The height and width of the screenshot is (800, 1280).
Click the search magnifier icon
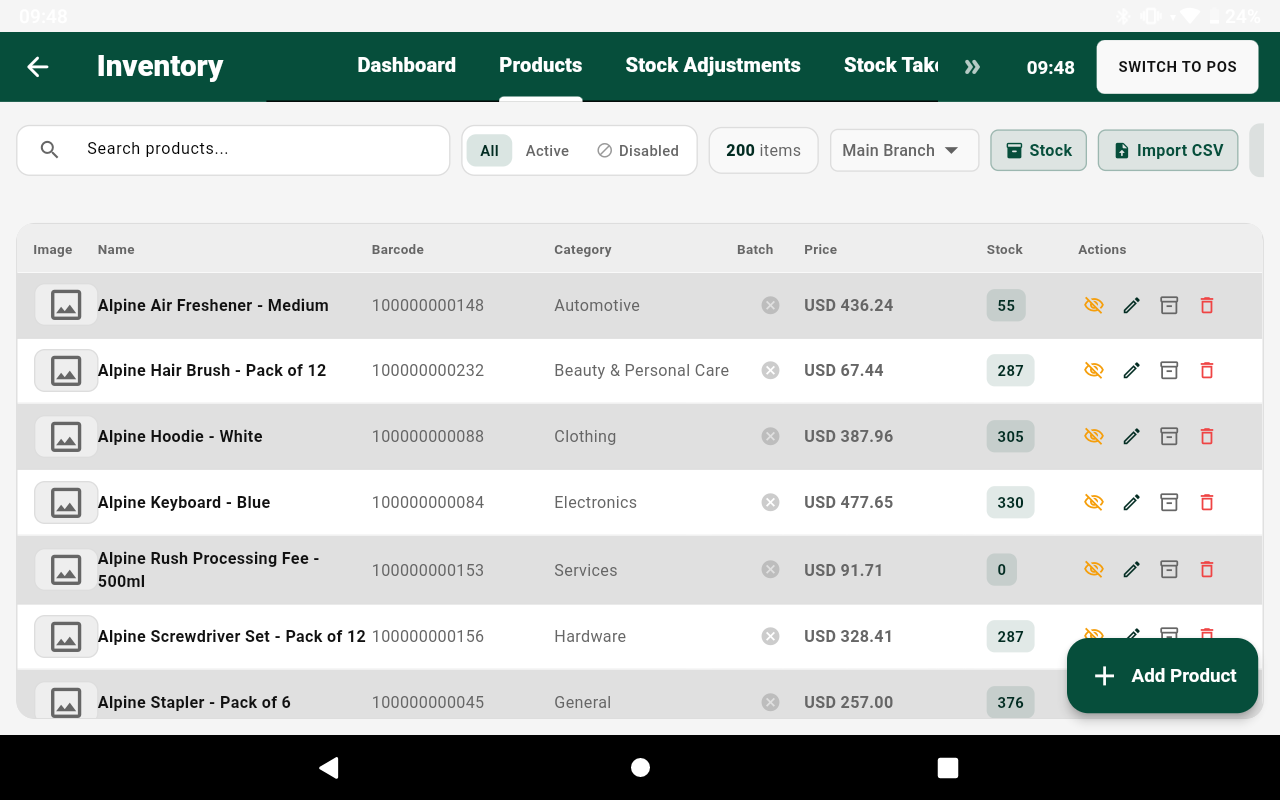pyautogui.click(x=49, y=150)
